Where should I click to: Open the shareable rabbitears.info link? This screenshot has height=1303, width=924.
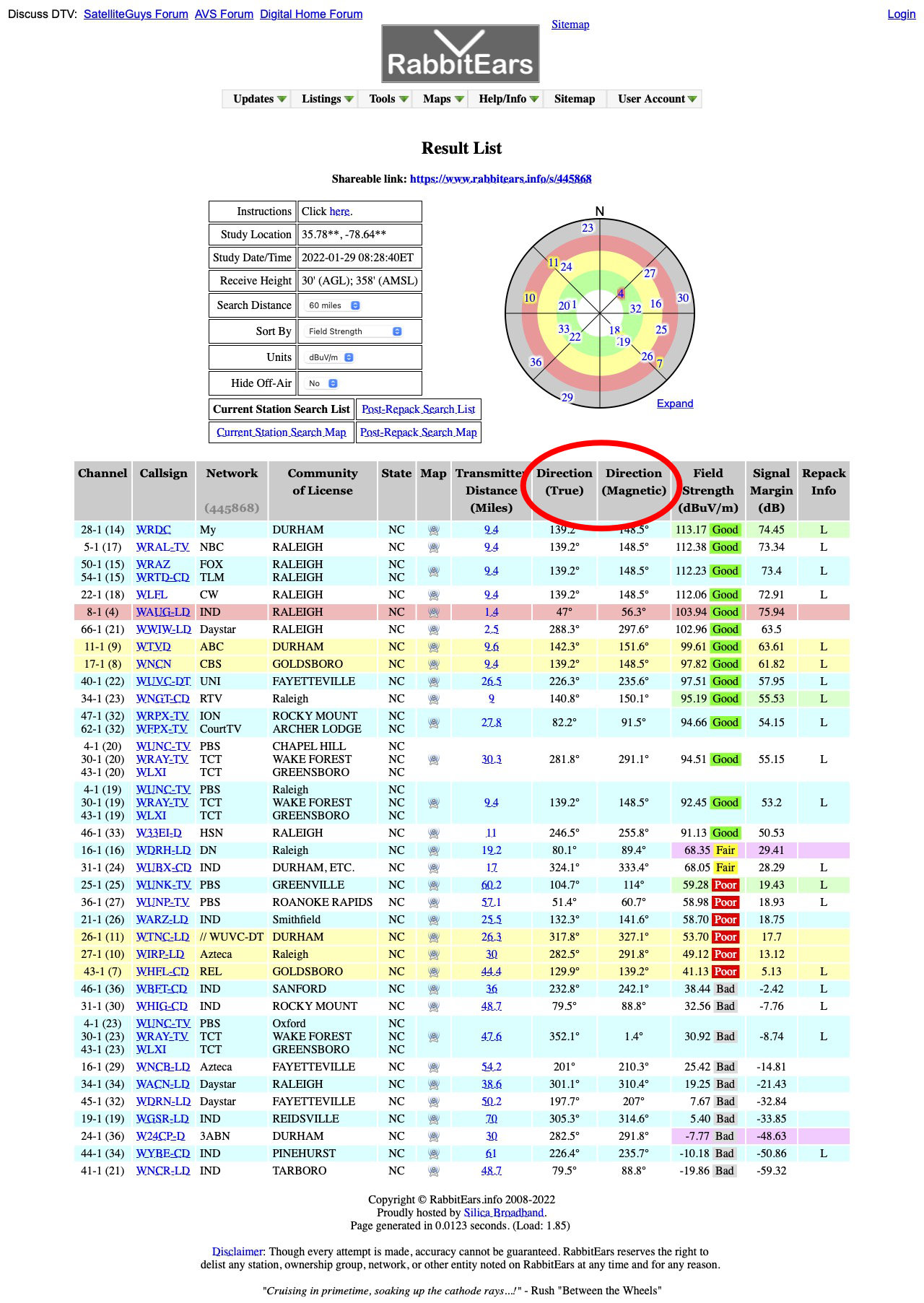(500, 179)
